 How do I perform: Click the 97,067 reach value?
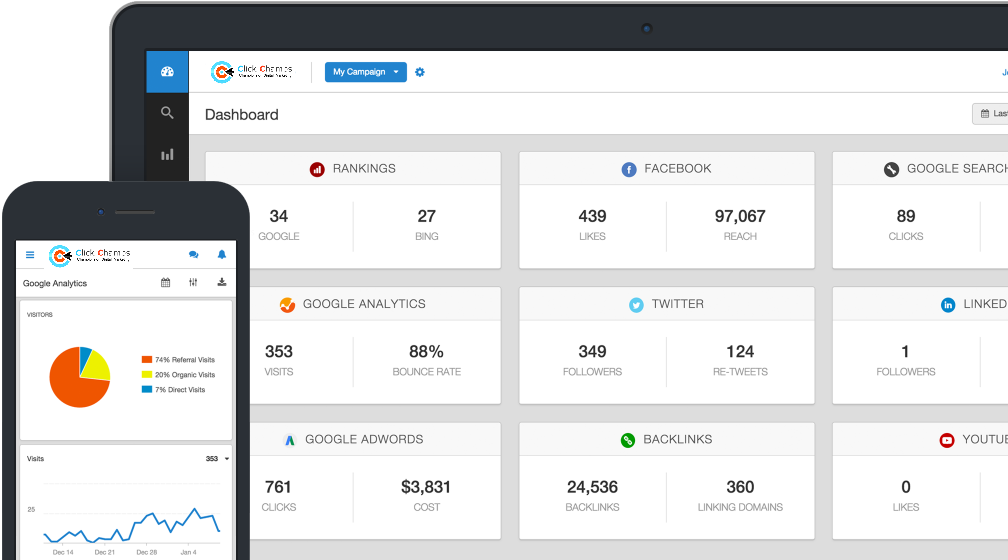coord(740,216)
